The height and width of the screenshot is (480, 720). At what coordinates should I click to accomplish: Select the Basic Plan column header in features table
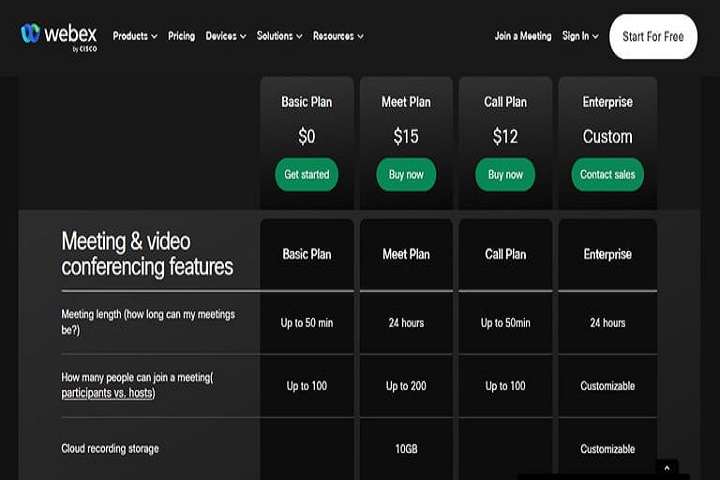pyautogui.click(x=306, y=254)
